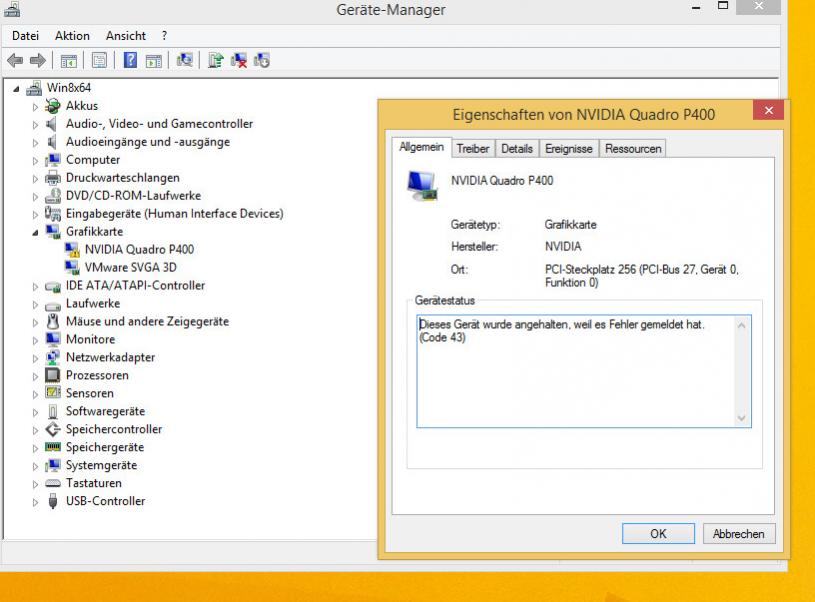Select the Sensoren icon
Screen dimensions: 815x602
(52, 393)
